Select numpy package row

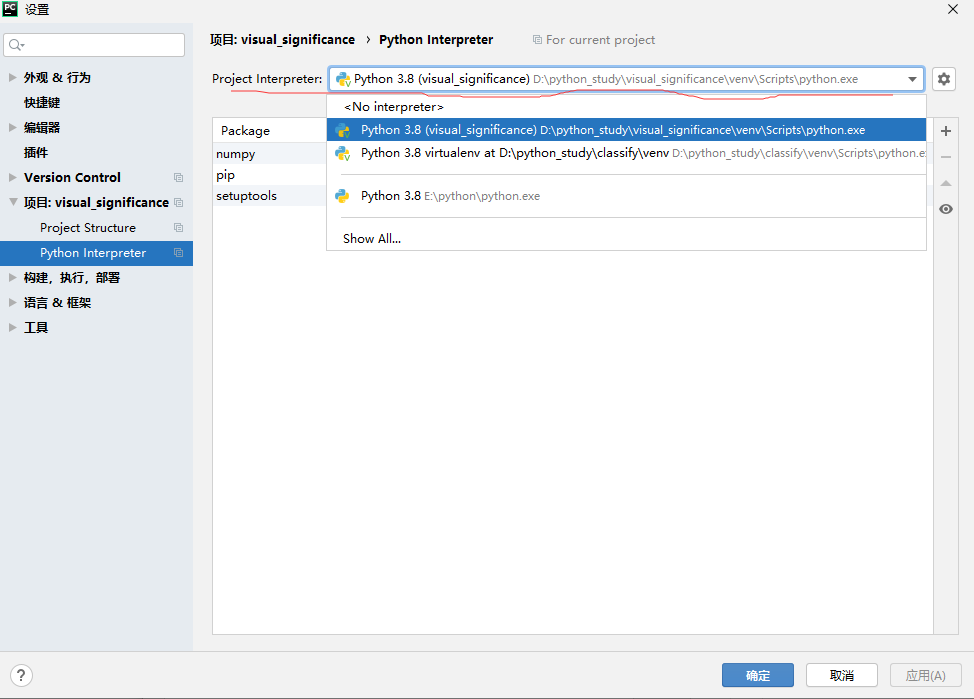click(x=270, y=153)
